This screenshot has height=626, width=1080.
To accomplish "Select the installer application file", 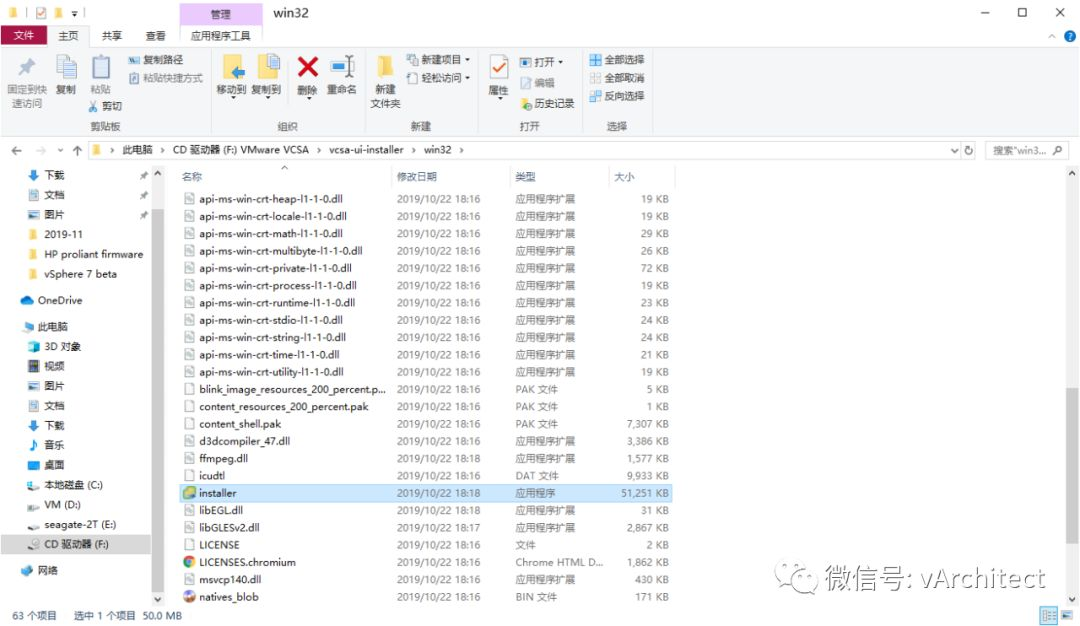I will click(x=425, y=493).
